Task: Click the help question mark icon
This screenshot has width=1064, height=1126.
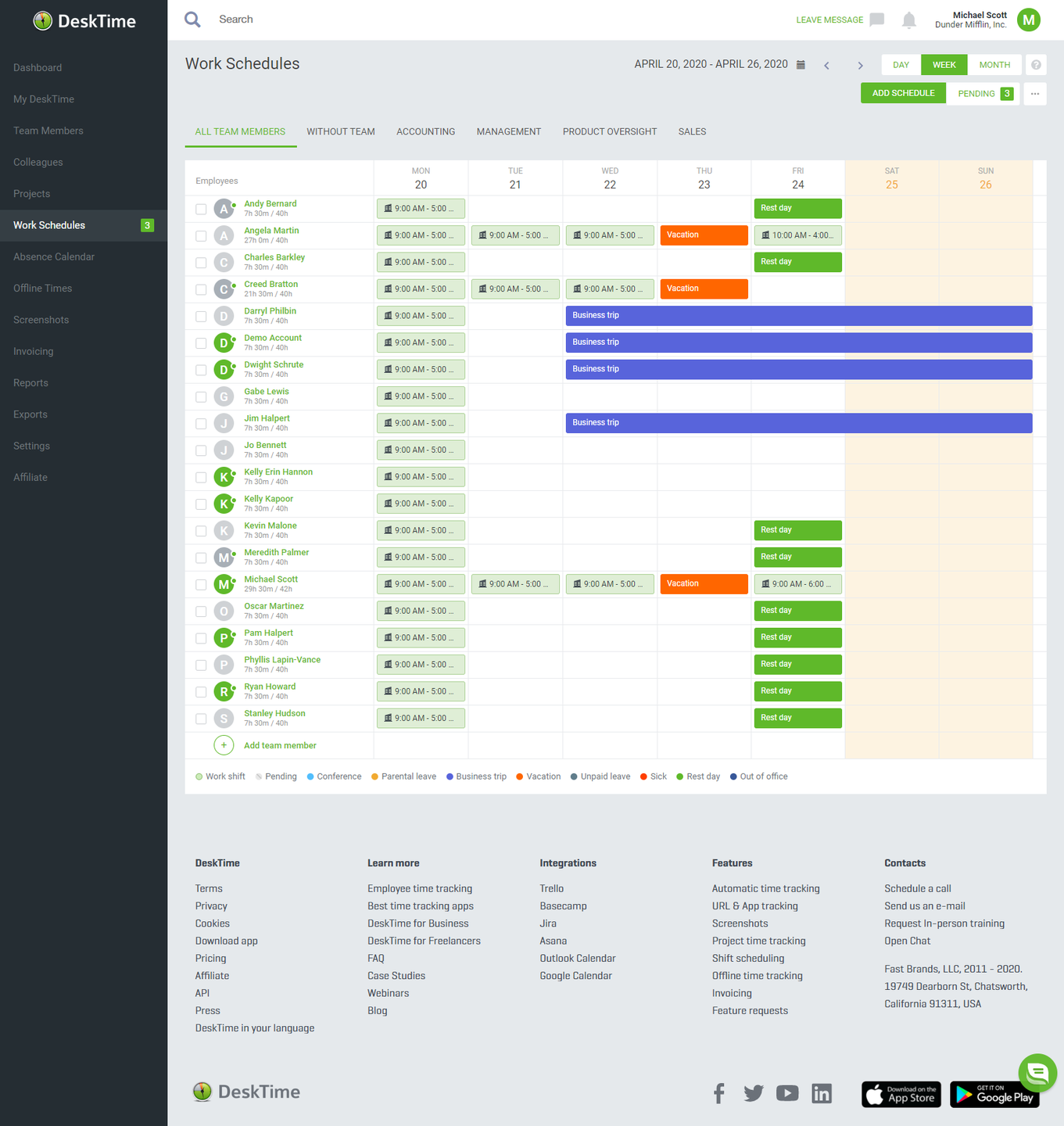Action: tap(1036, 65)
